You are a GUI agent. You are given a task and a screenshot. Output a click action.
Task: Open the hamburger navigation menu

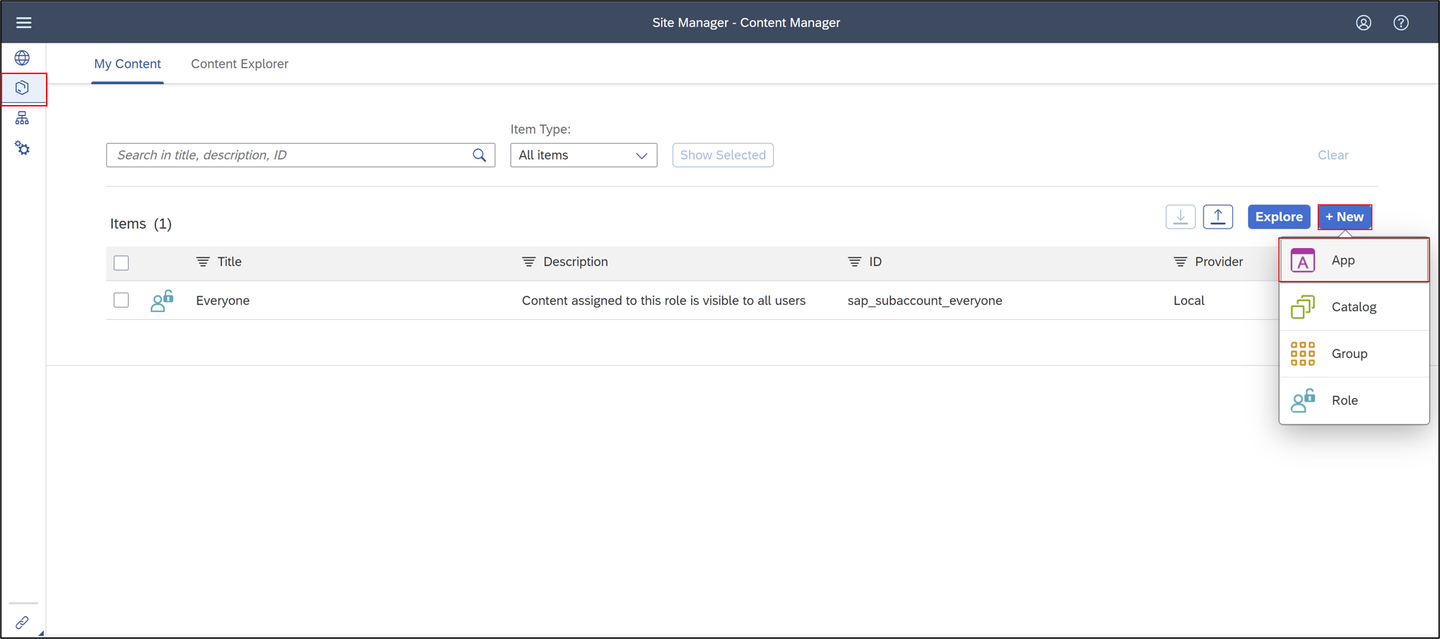pos(24,22)
